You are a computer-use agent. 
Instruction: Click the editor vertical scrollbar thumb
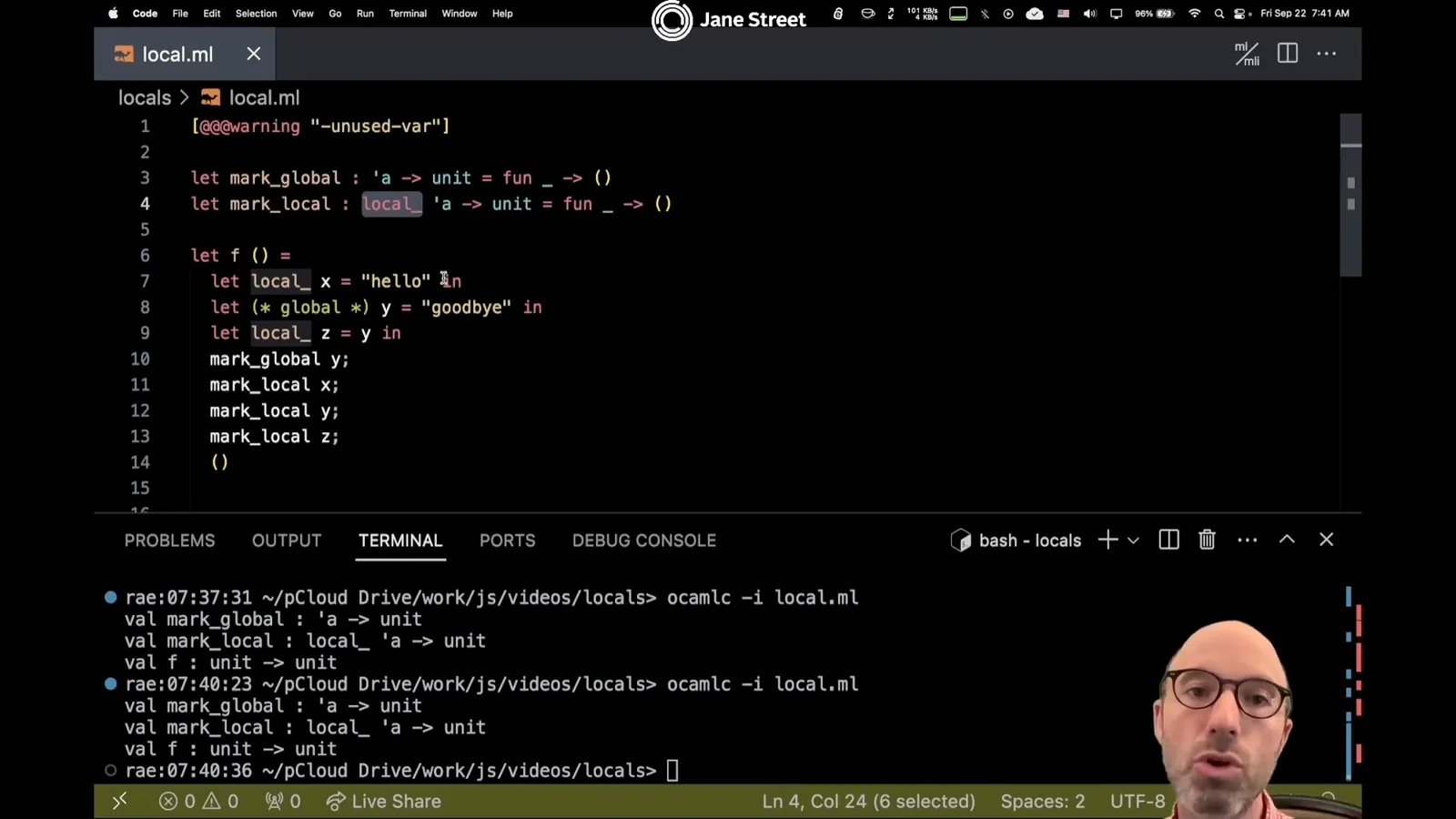(x=1350, y=195)
